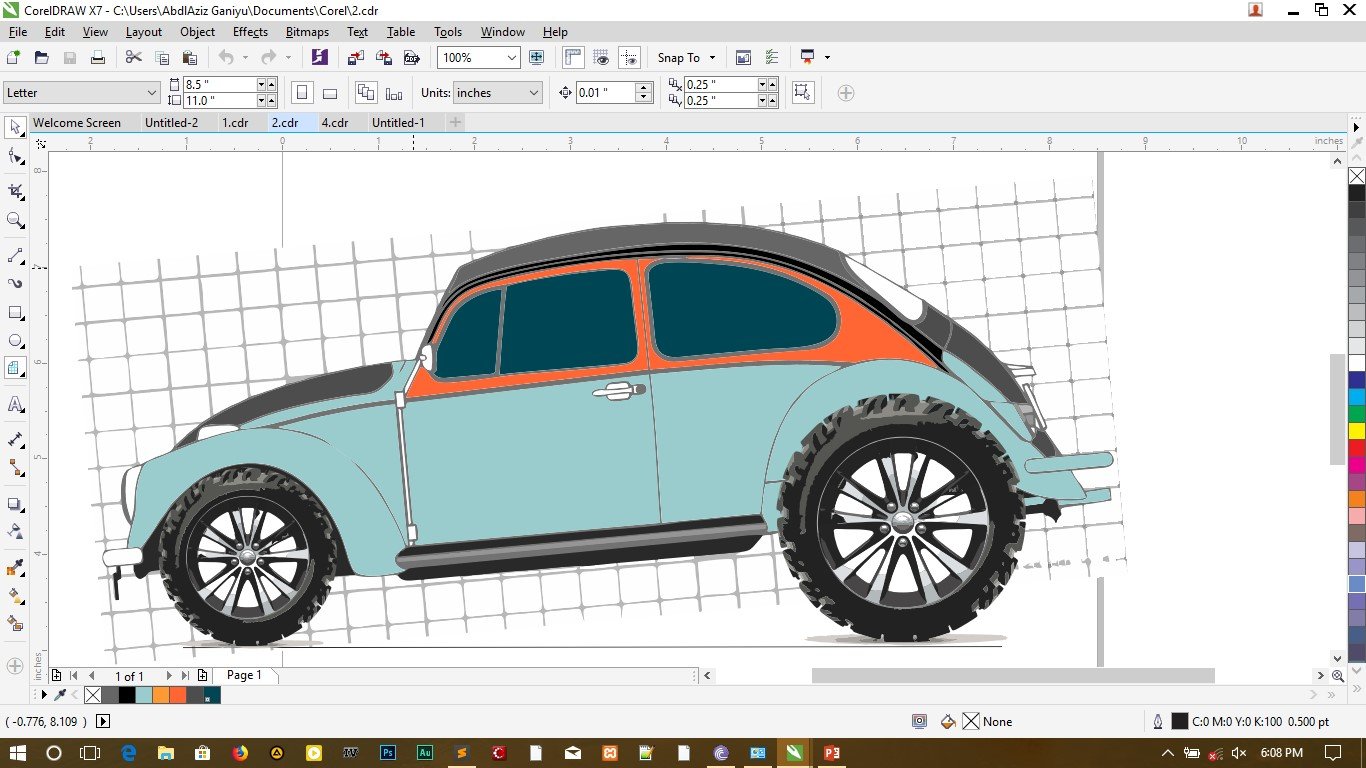The image size is (1366, 768).
Task: Set page to Portrait orientation
Action: (x=302, y=93)
